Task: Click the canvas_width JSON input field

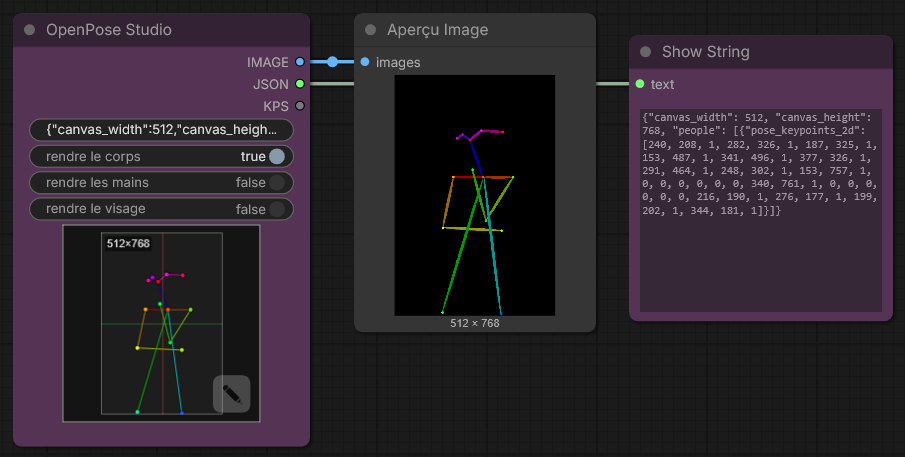Action: pyautogui.click(x=161, y=130)
